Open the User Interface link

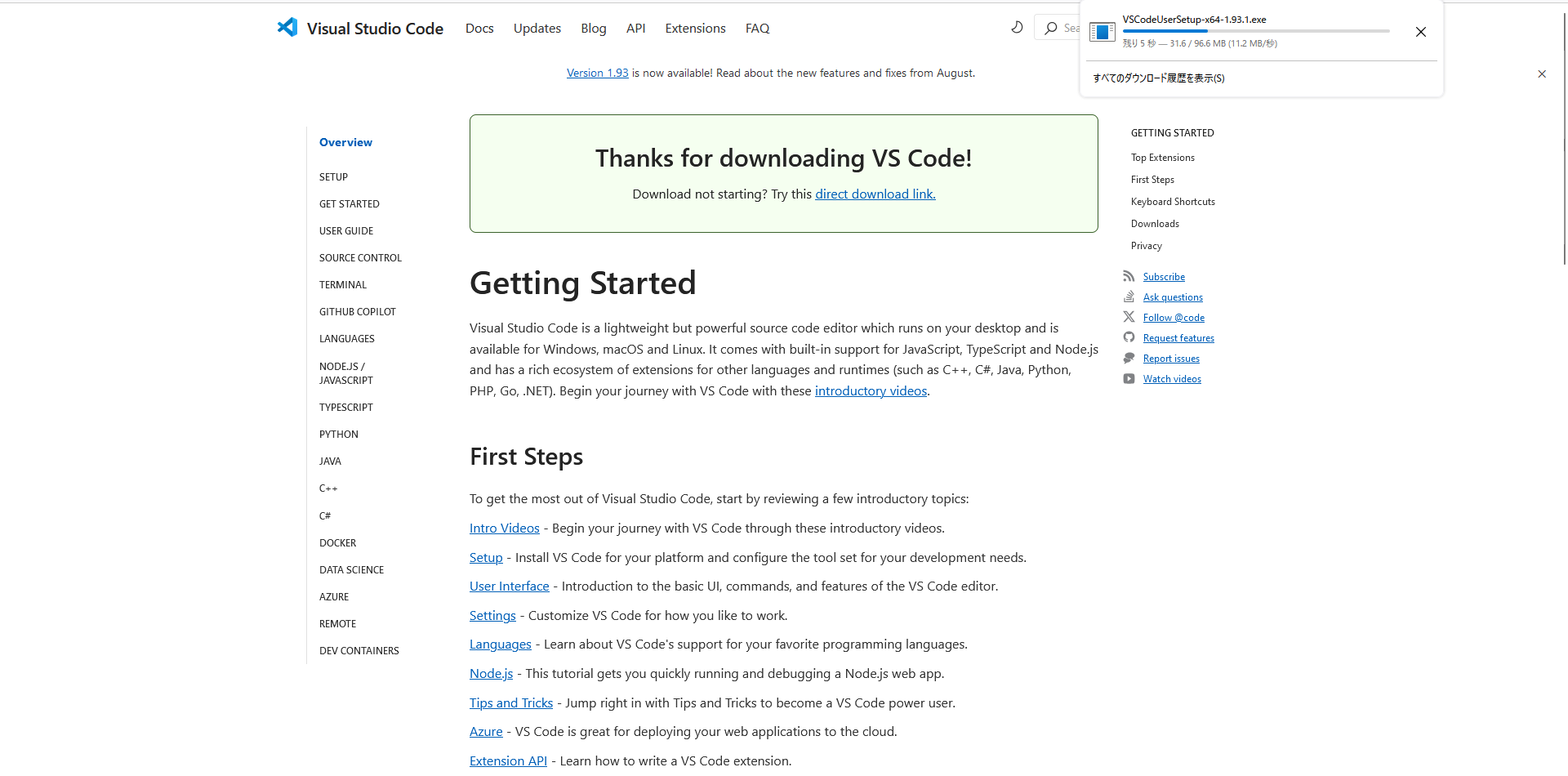click(x=510, y=586)
